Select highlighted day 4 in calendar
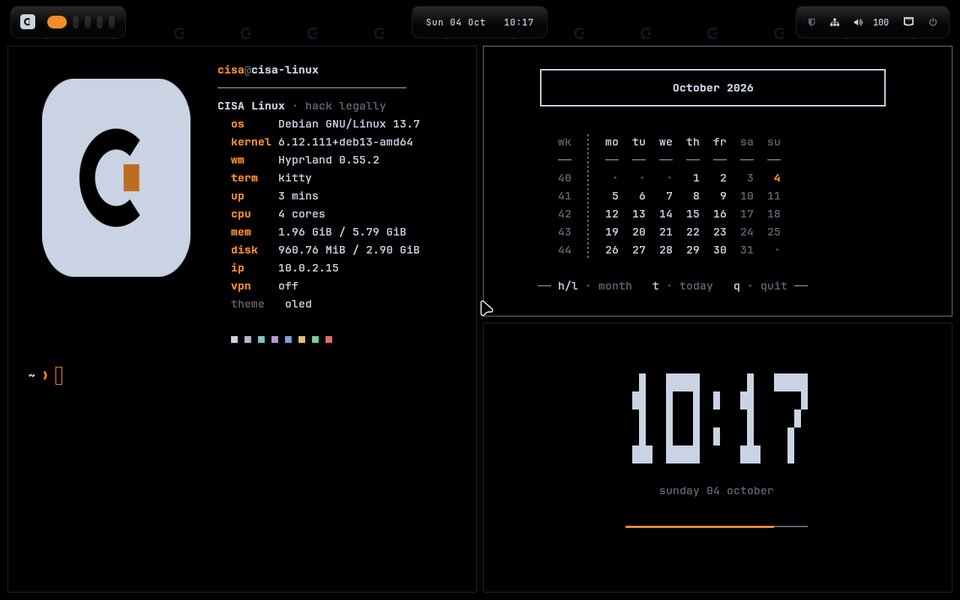 tap(776, 178)
